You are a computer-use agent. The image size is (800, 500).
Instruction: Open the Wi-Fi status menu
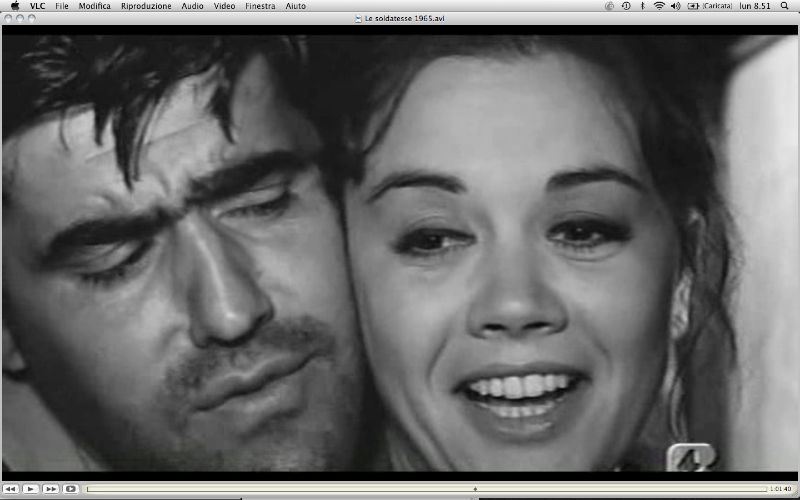point(659,6)
